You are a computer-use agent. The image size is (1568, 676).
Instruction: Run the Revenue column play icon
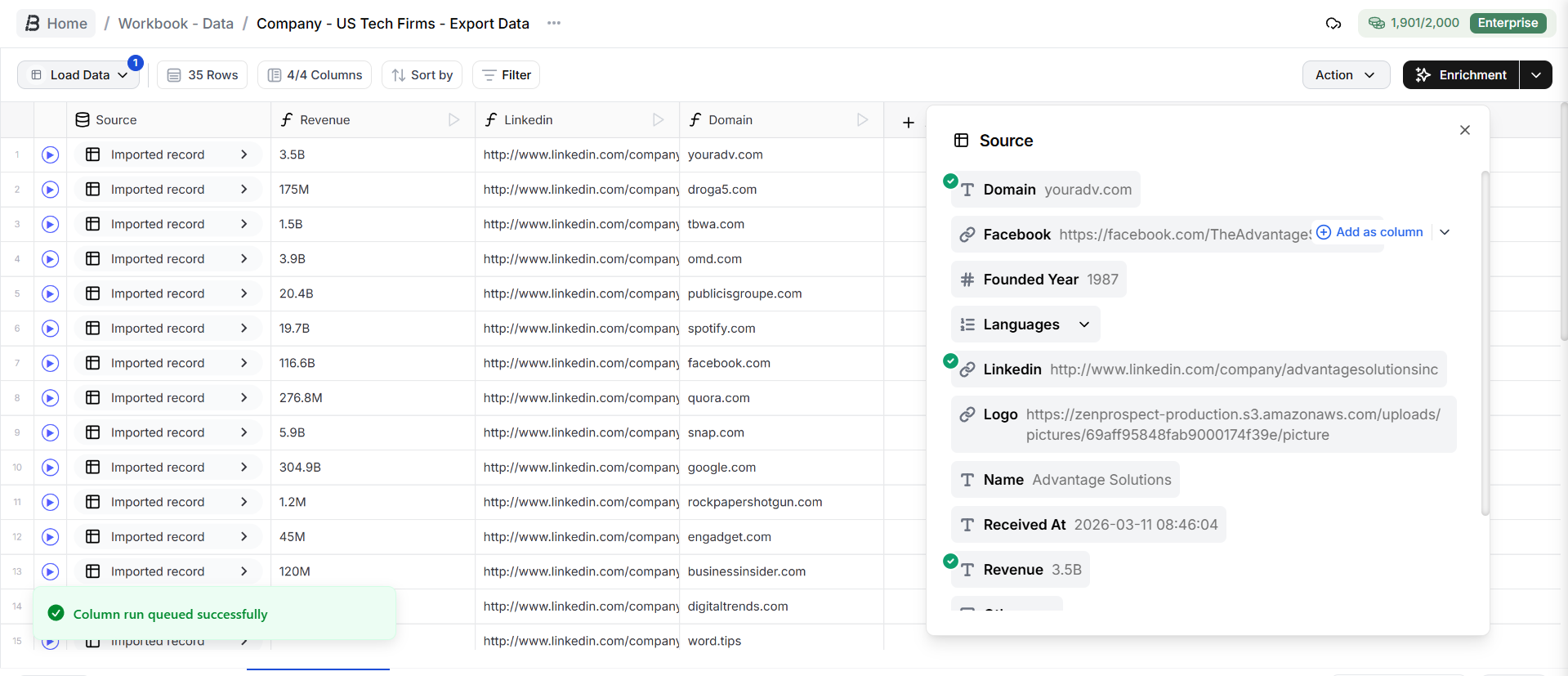(x=453, y=120)
